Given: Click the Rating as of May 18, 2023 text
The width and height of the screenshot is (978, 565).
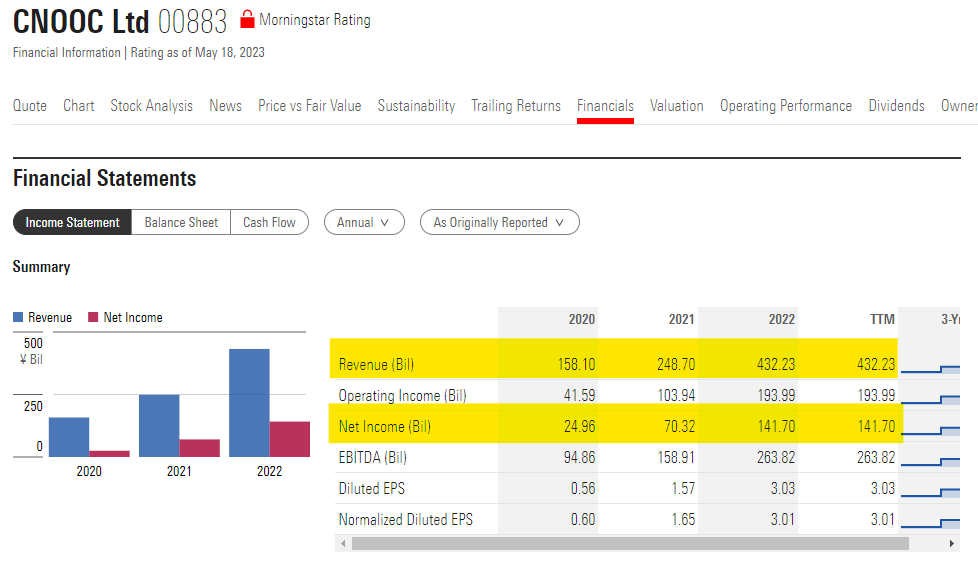Looking at the screenshot, I should click(197, 52).
